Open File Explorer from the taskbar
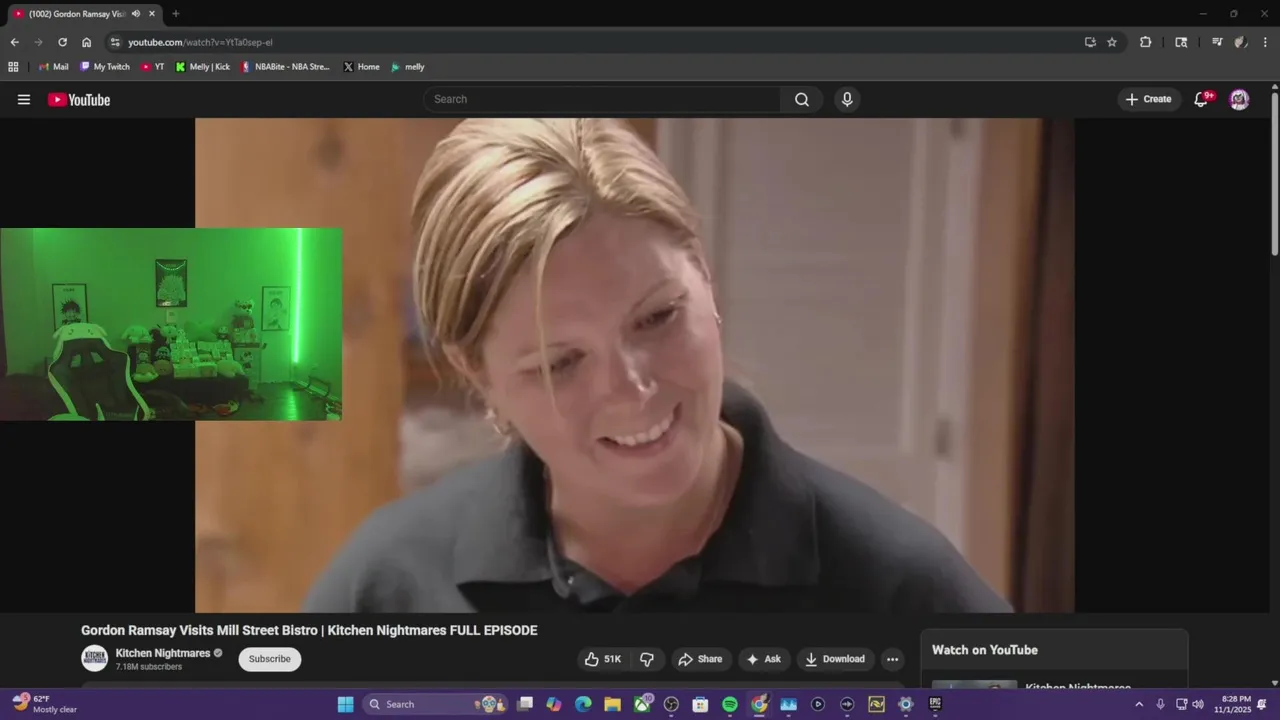This screenshot has width=1280, height=720. (x=612, y=704)
